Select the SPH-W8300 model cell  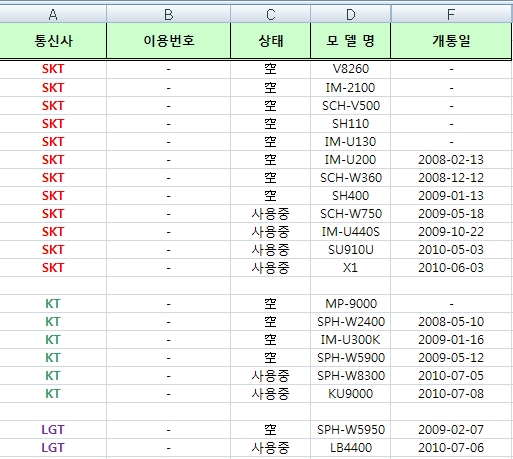(x=350, y=375)
